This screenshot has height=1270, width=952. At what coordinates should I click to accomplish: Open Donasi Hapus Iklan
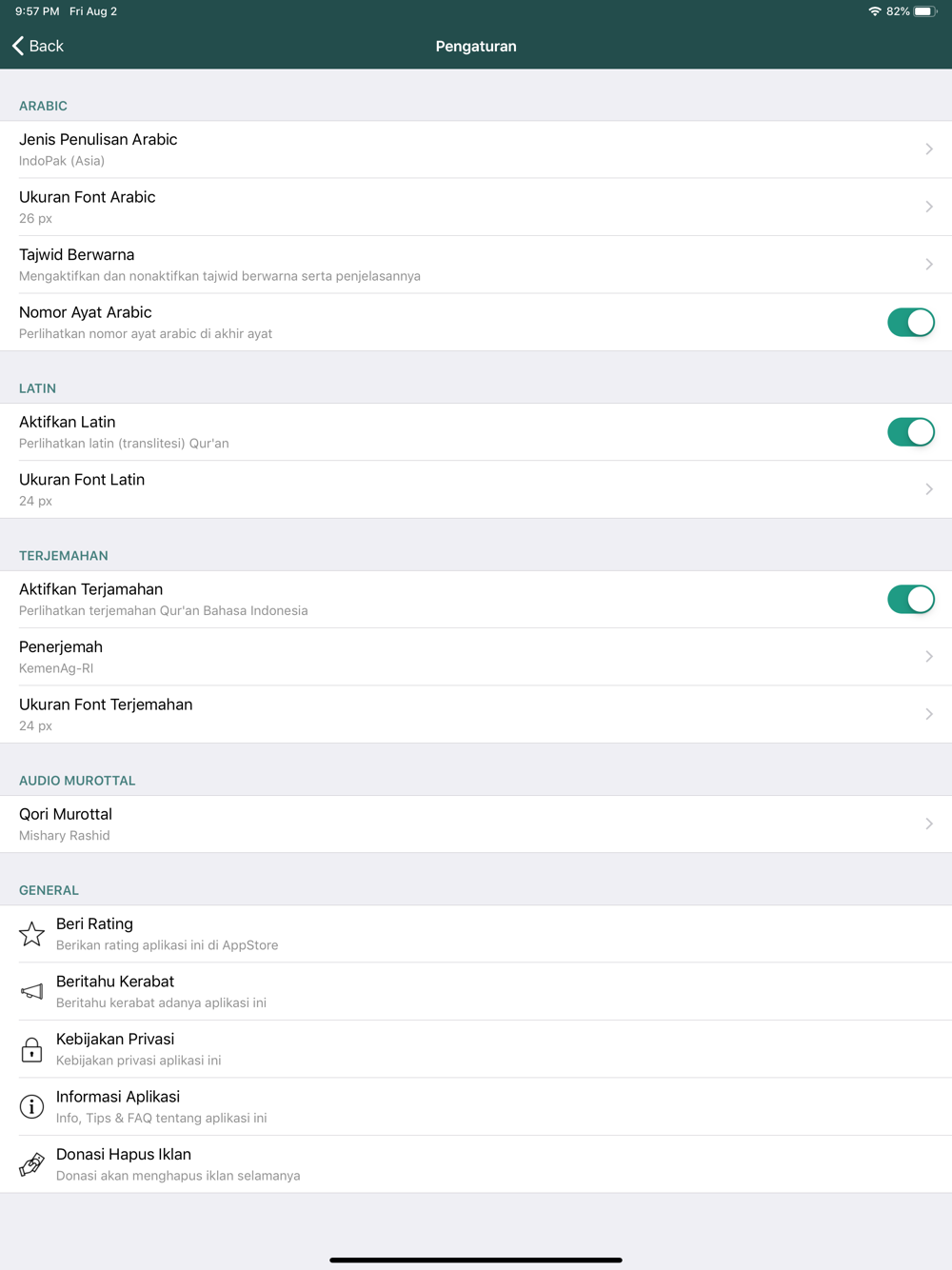[x=476, y=1164]
